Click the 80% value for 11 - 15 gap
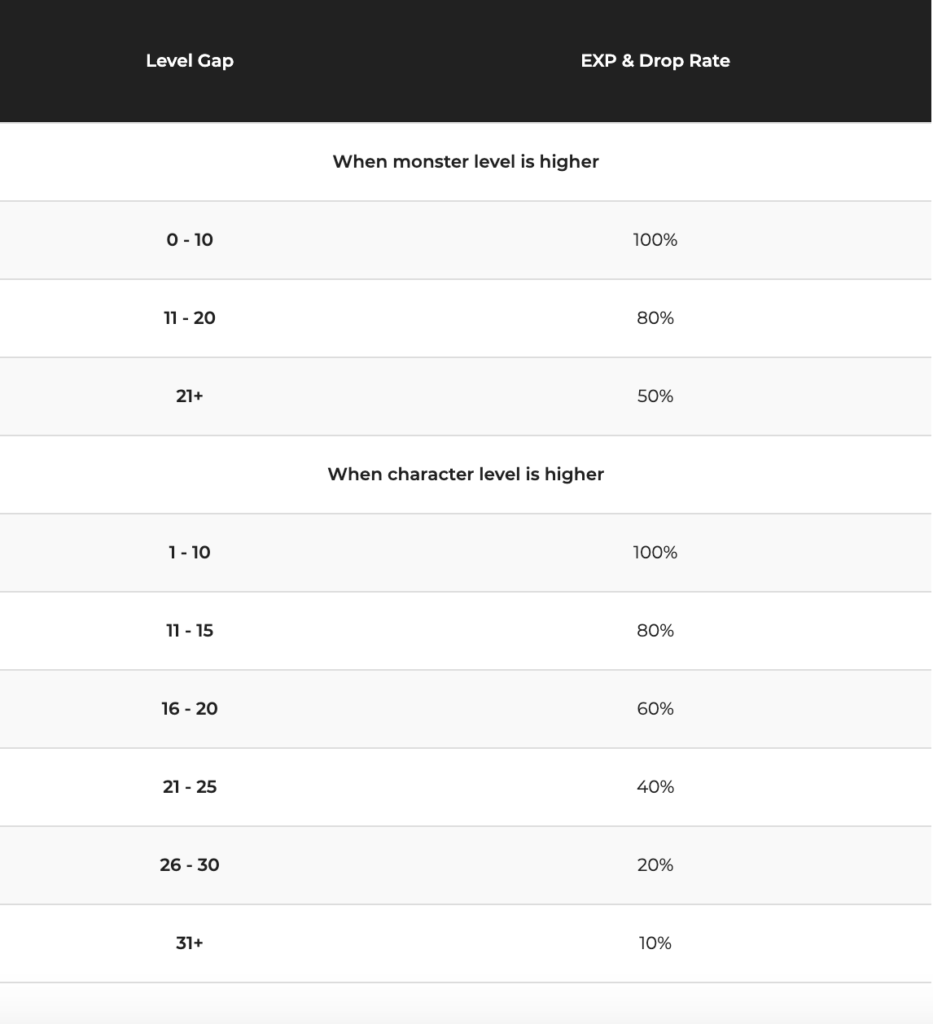This screenshot has width=933, height=1024. (655, 631)
